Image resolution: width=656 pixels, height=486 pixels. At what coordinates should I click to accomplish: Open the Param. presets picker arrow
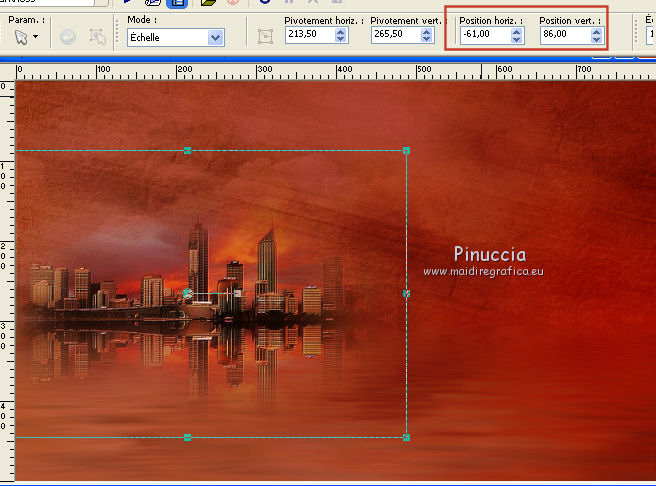point(36,37)
